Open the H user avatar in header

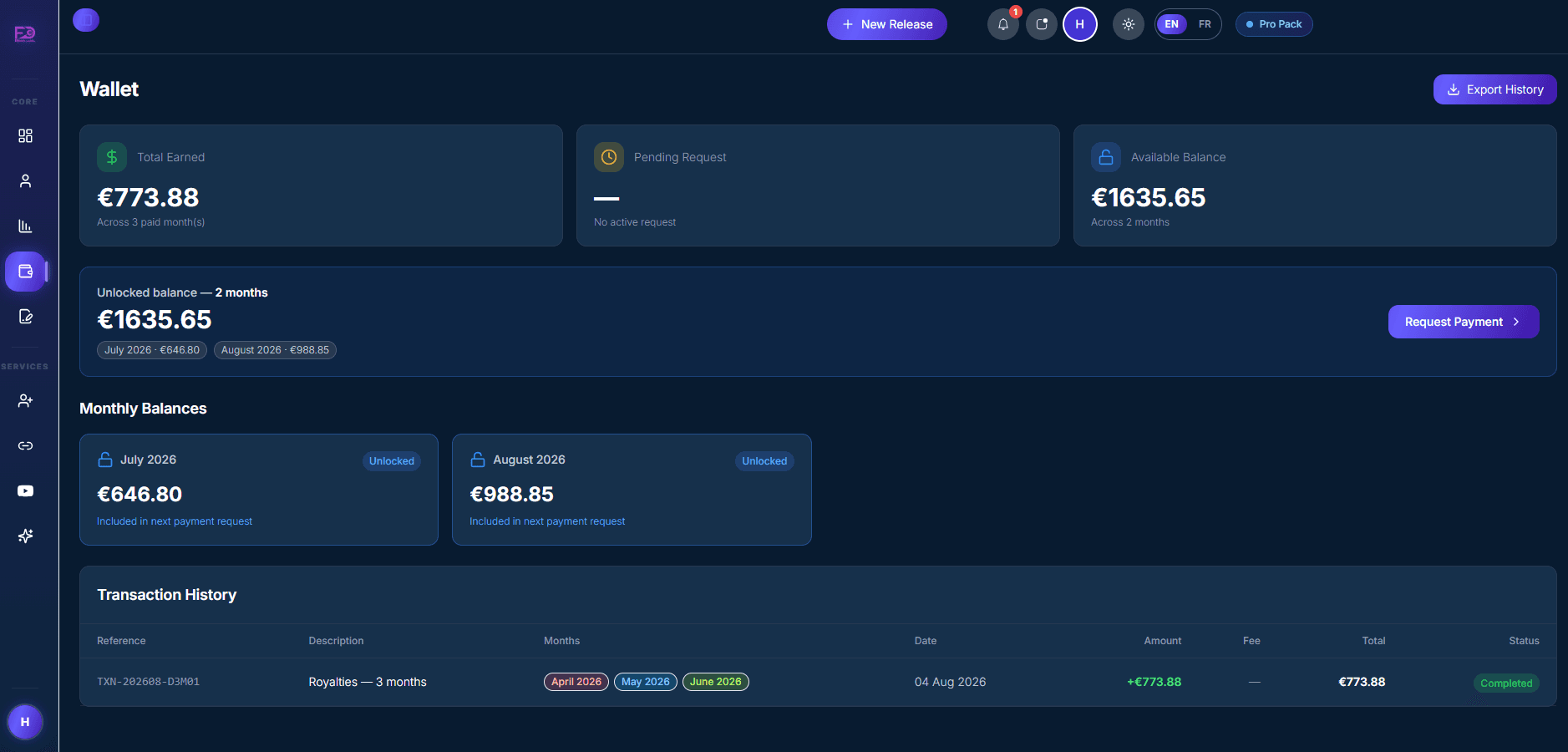[x=1080, y=24]
